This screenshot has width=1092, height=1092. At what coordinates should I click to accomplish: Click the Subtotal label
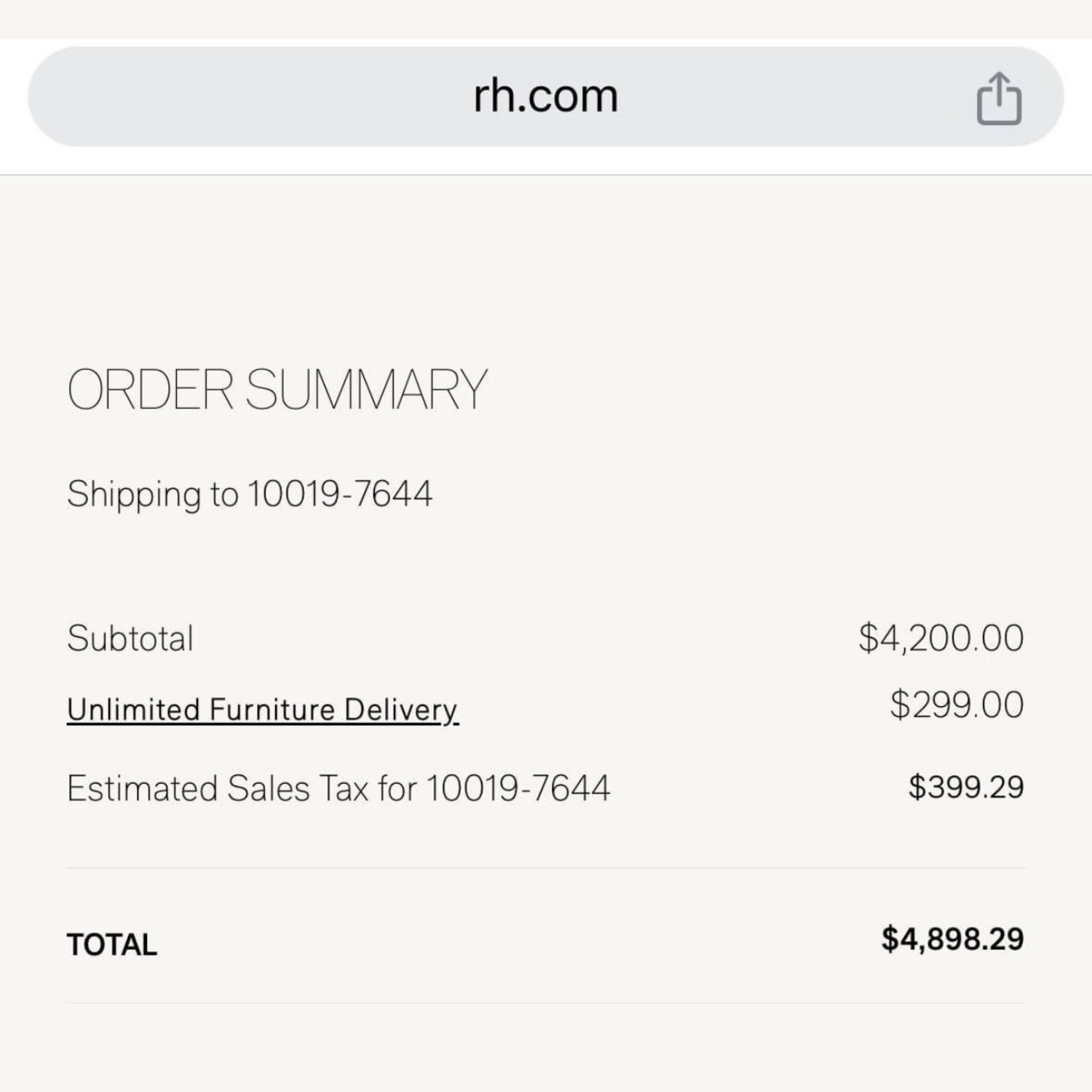130,638
